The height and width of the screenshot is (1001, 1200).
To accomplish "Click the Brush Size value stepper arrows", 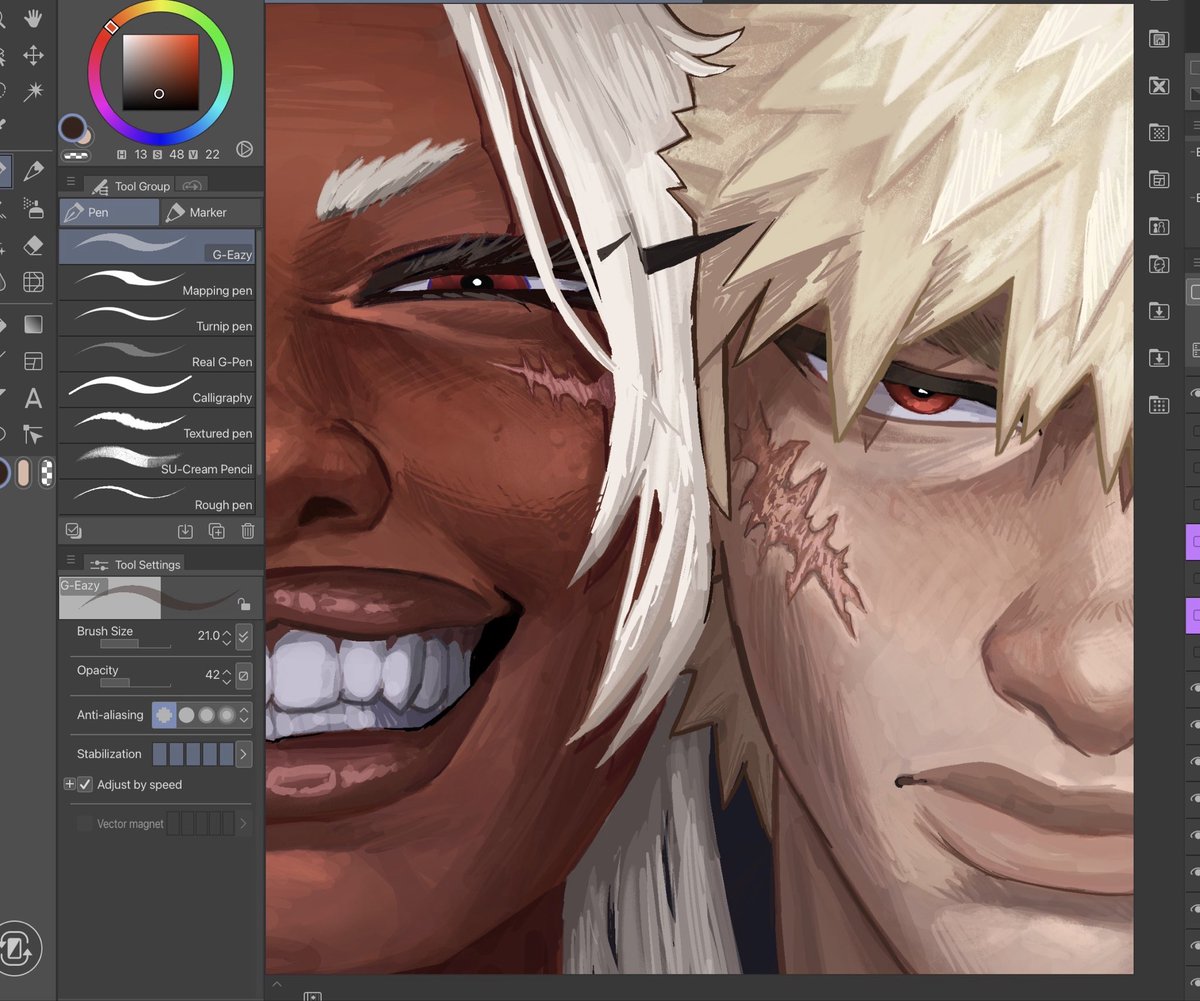I will 227,636.
